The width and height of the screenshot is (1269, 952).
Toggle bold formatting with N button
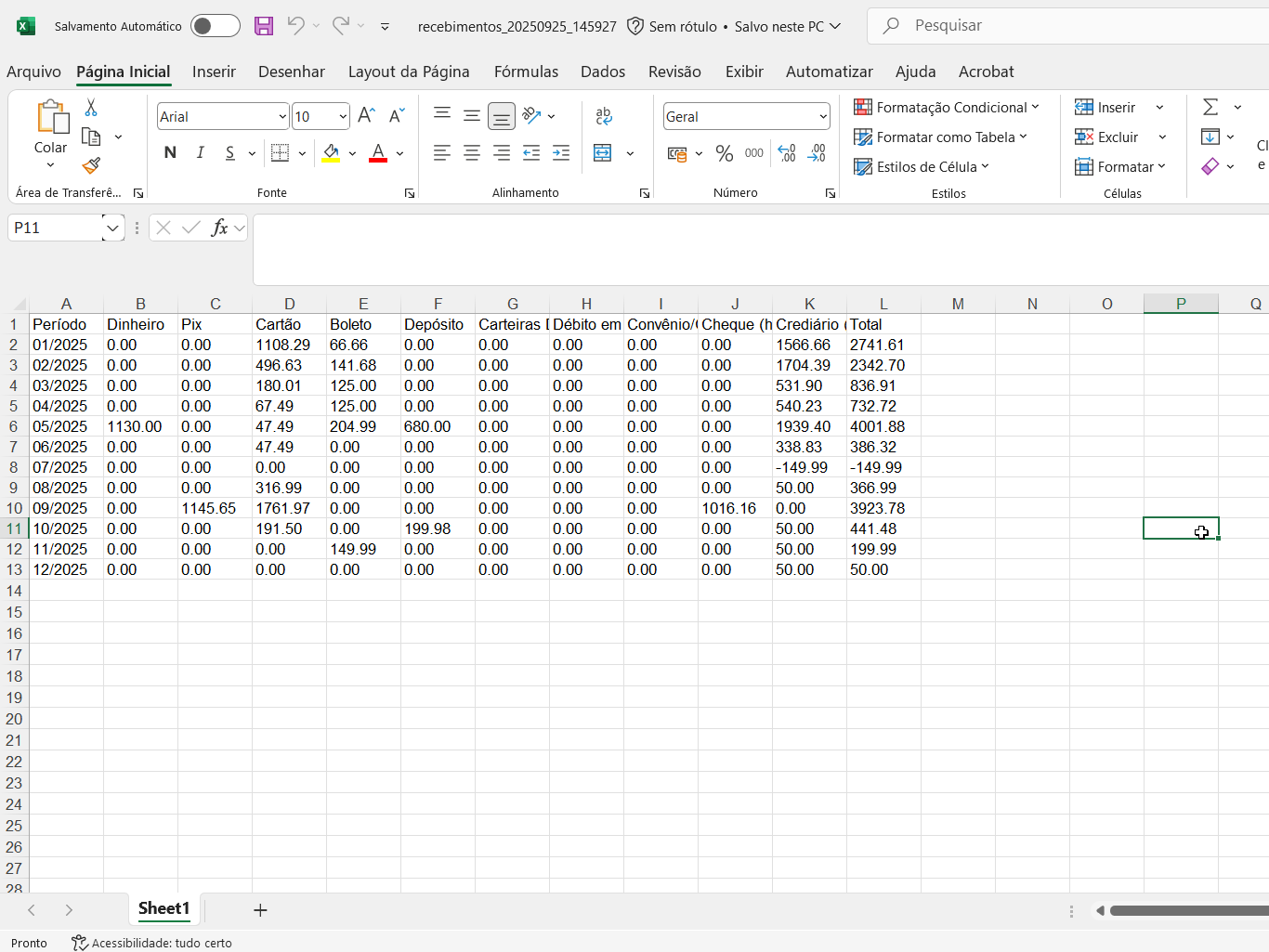pos(170,153)
